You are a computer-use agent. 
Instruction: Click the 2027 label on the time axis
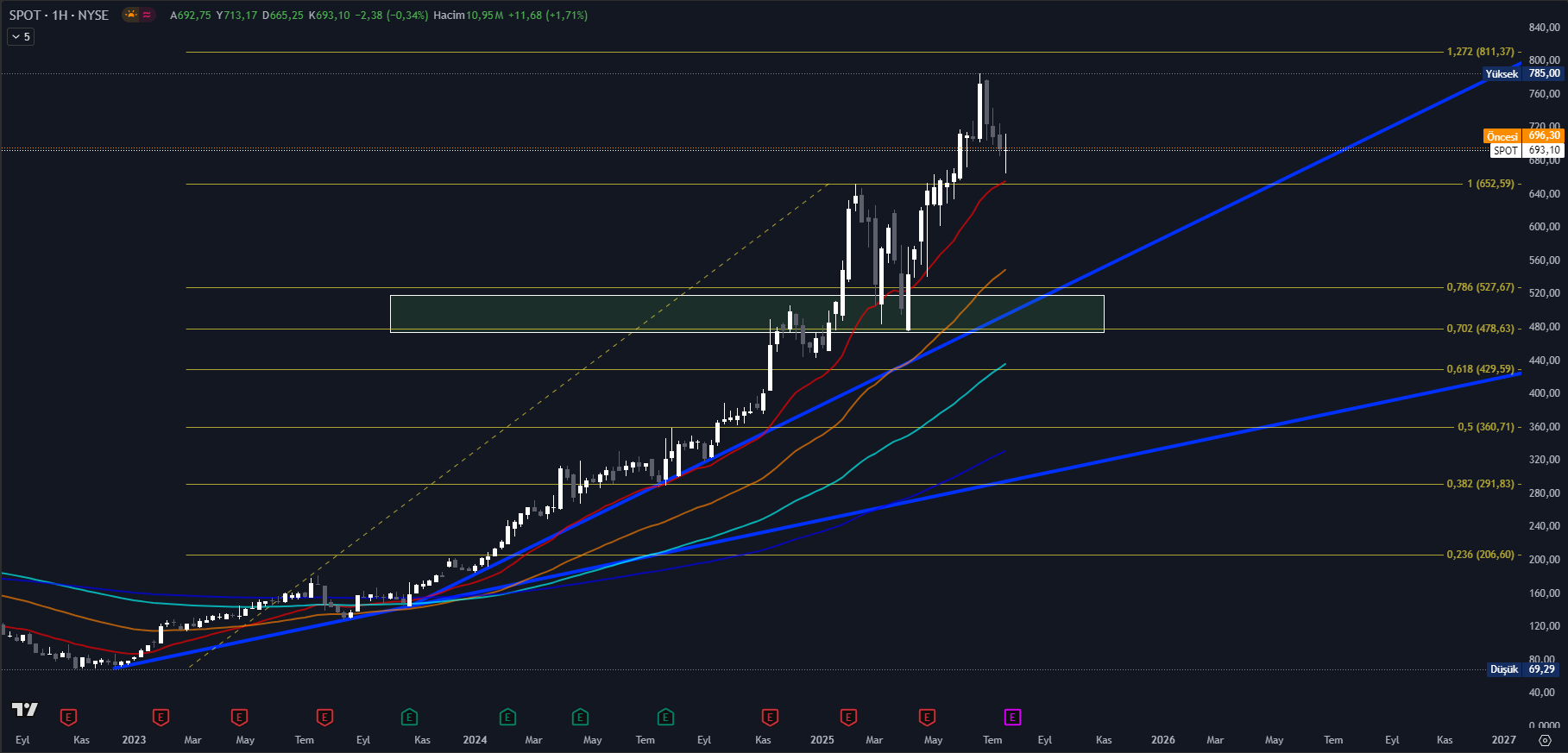pos(1503,740)
